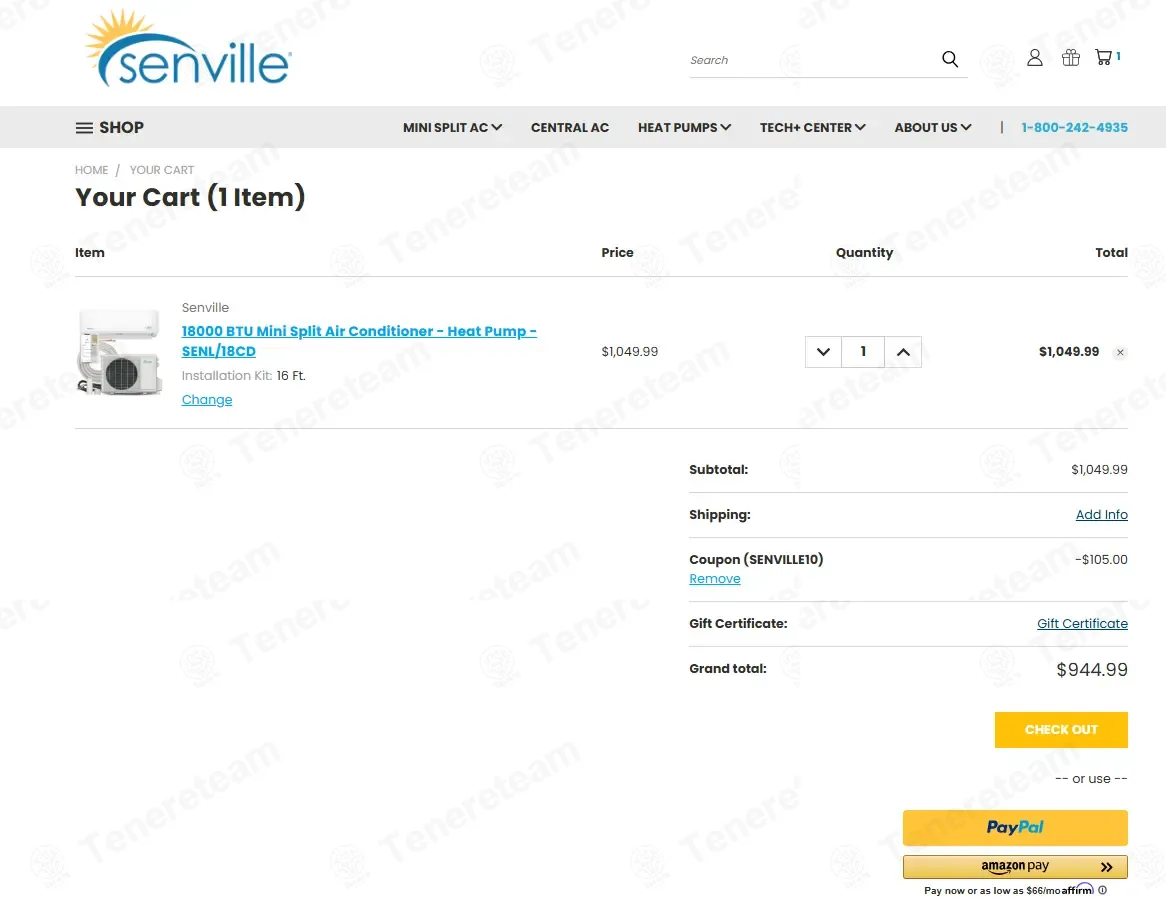Open the SHOP hamburger menu
This screenshot has width=1166, height=901.
coord(110,127)
